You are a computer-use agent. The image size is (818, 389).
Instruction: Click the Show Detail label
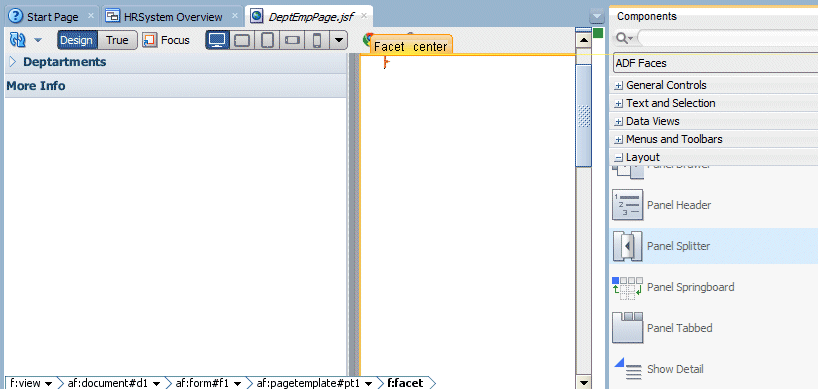click(x=675, y=369)
